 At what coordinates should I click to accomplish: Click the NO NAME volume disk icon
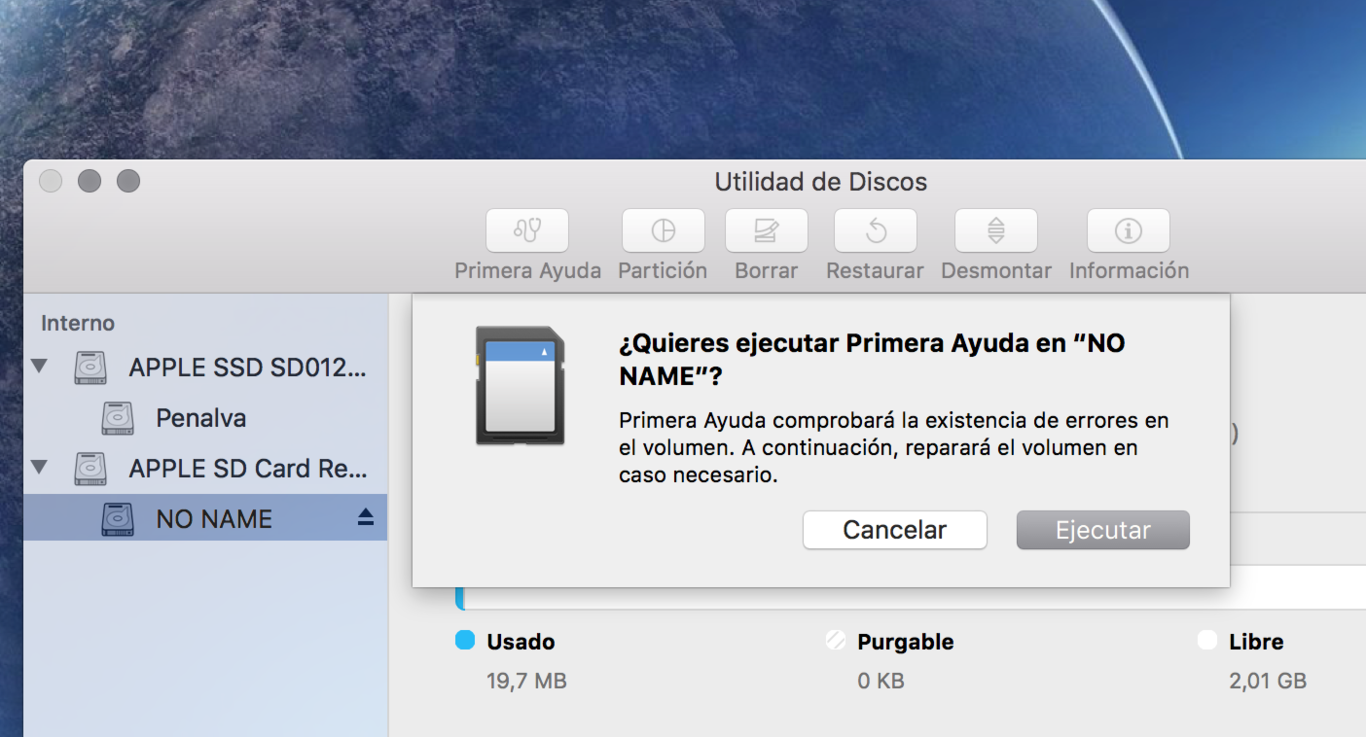pyautogui.click(x=117, y=519)
